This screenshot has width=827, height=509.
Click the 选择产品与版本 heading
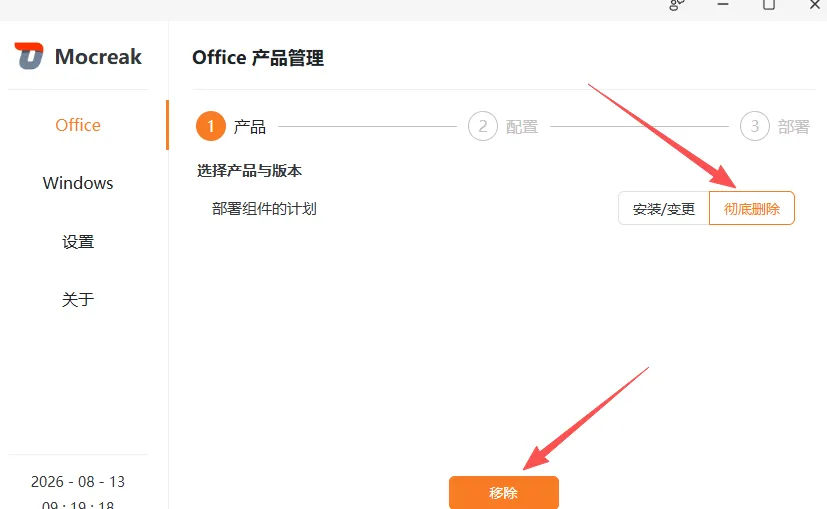249,171
